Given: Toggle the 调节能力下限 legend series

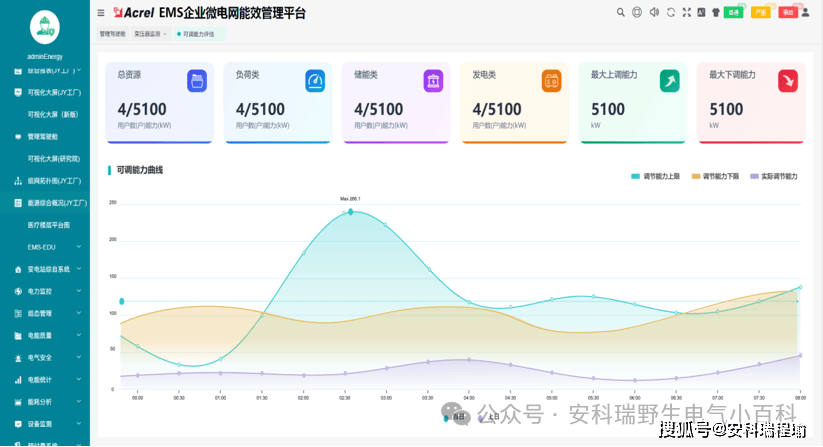Looking at the screenshot, I should [x=715, y=176].
